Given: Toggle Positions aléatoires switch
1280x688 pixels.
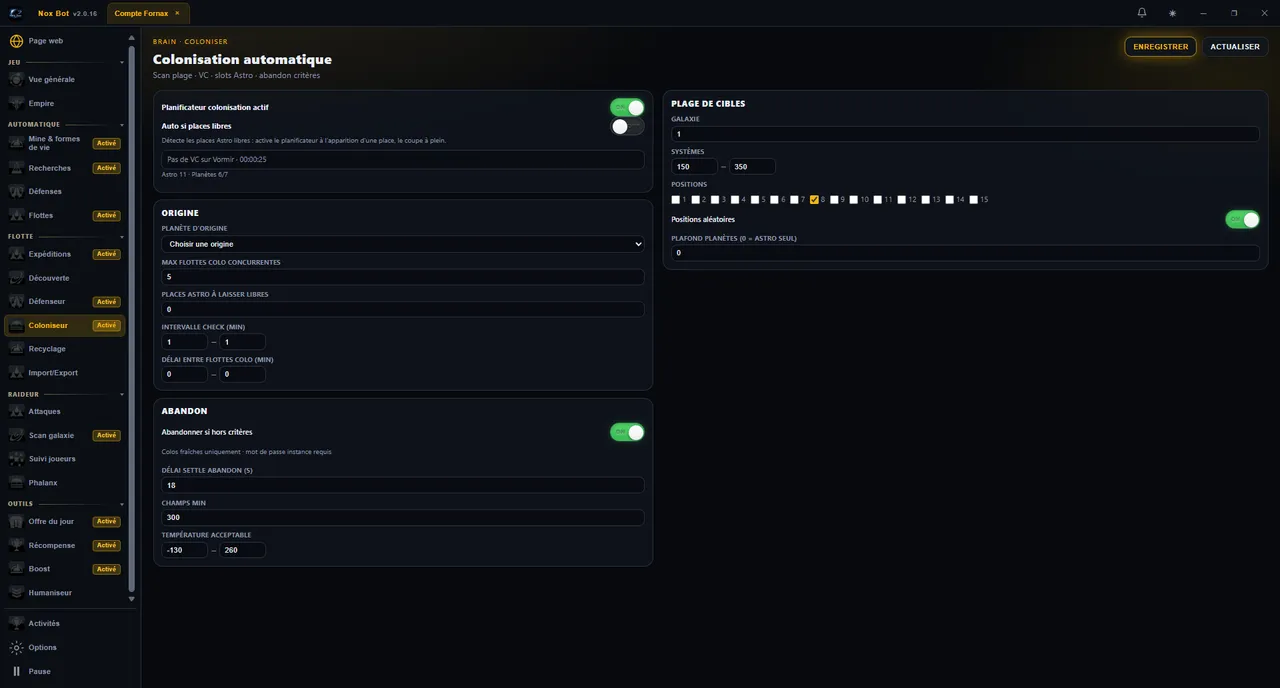Looking at the screenshot, I should tap(1242, 219).
